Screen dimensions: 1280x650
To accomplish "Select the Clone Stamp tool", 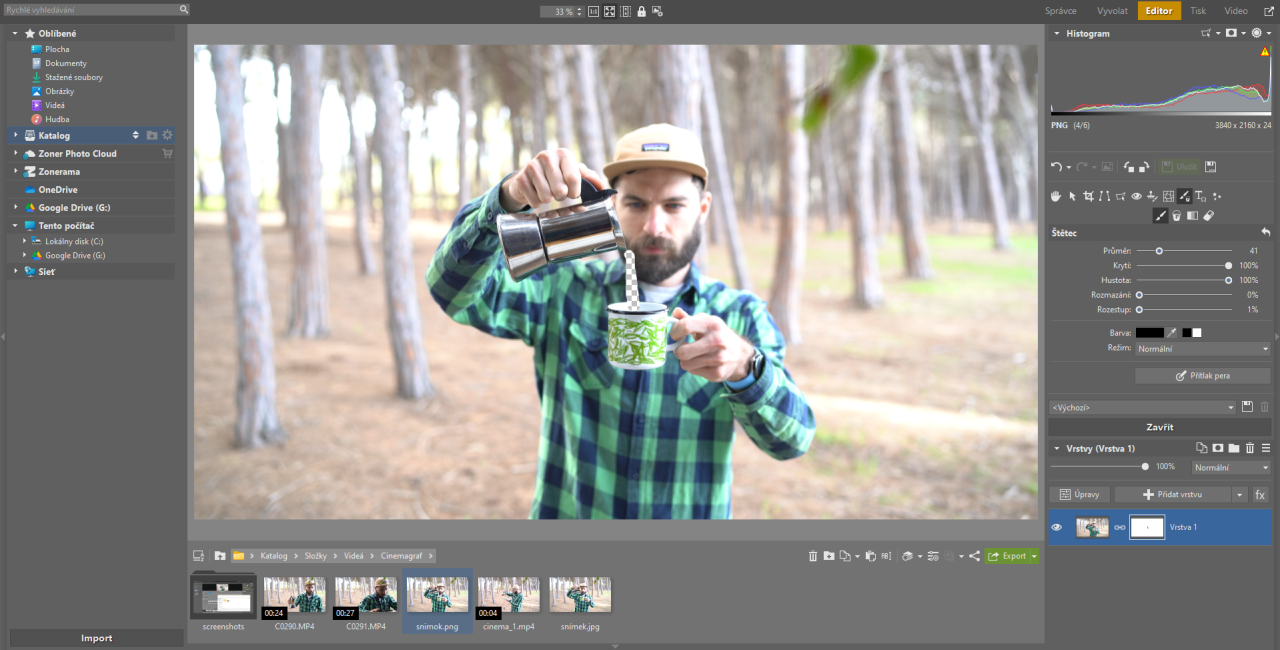I will coord(1152,197).
